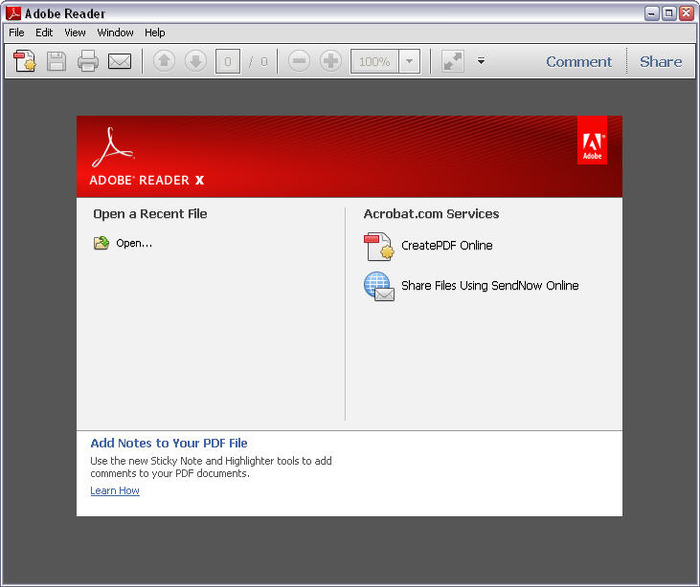Click the 100% zoom level field

[x=375, y=61]
